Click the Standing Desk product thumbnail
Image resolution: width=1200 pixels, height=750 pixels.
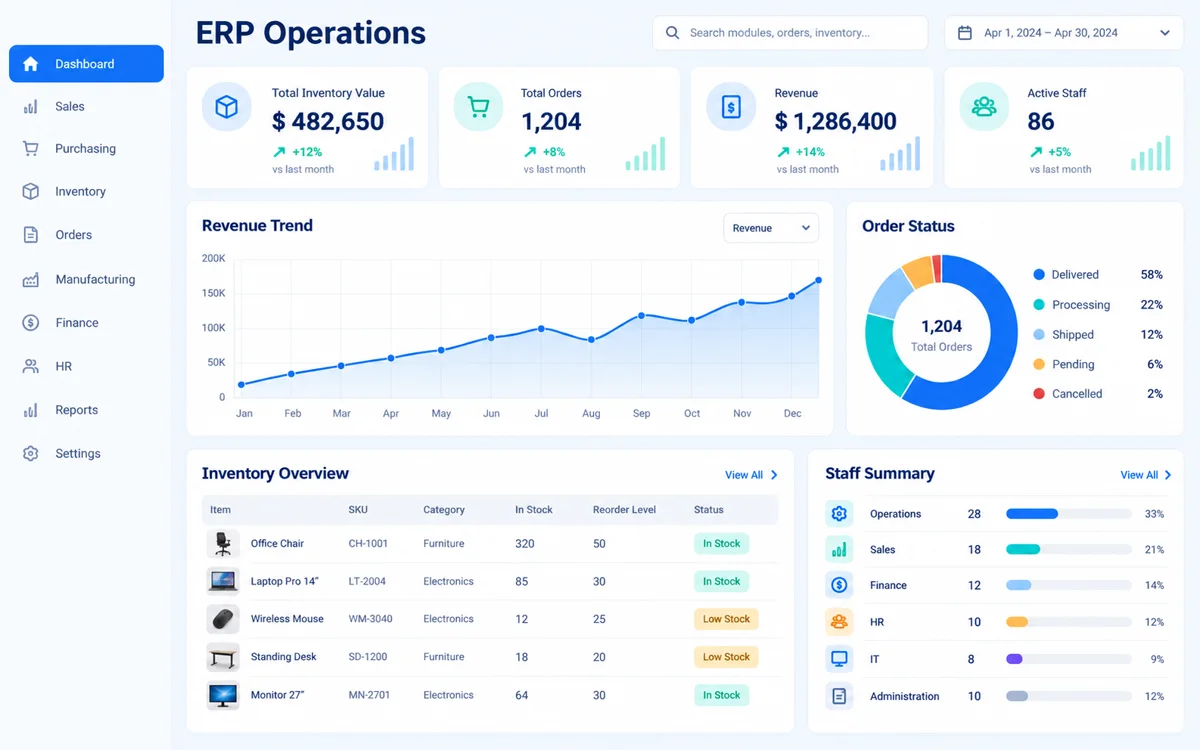(x=223, y=657)
